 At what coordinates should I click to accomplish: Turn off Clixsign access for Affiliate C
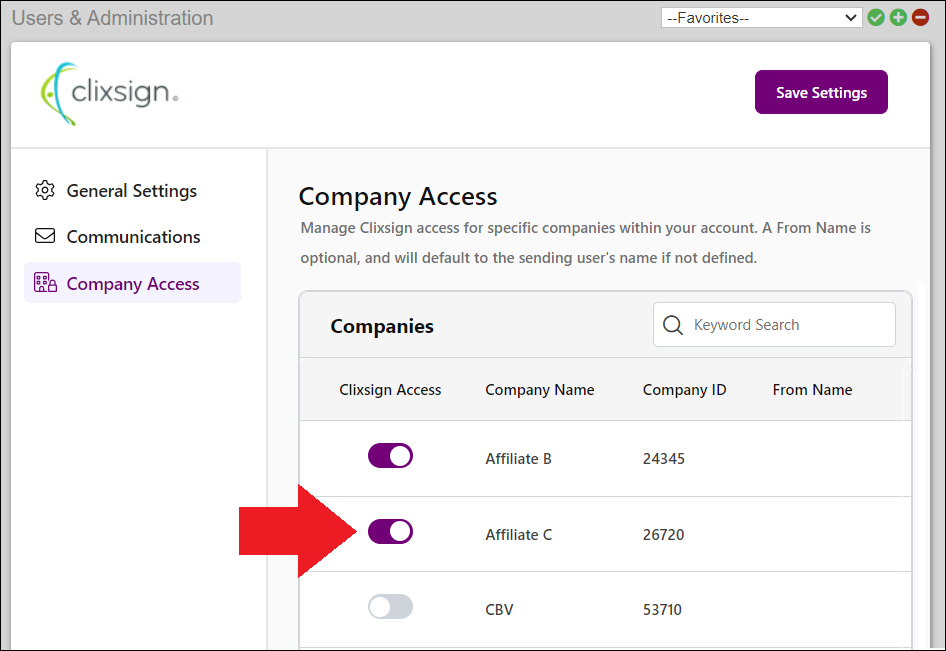390,531
